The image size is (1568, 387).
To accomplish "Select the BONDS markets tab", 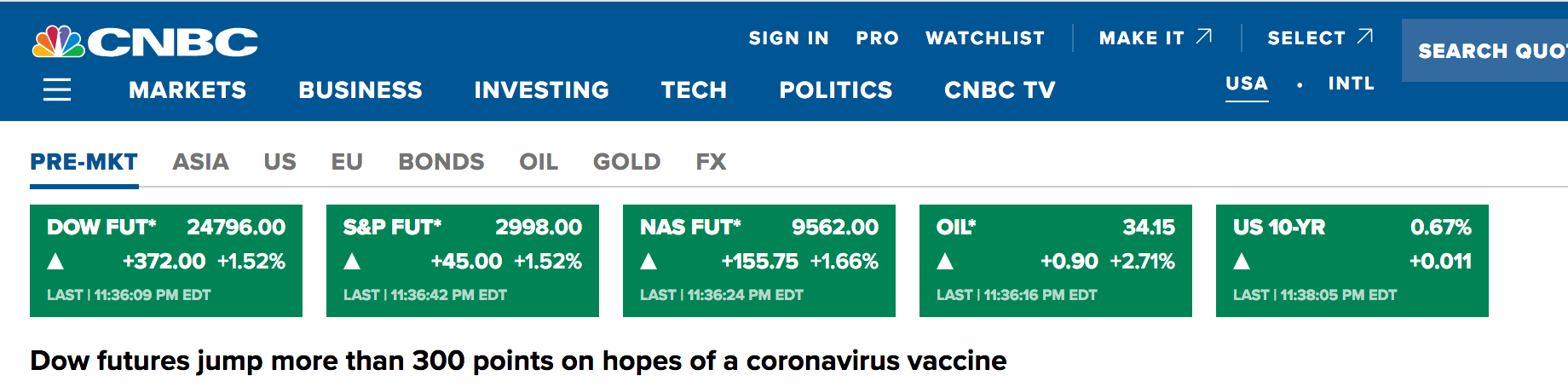I will point(441,162).
